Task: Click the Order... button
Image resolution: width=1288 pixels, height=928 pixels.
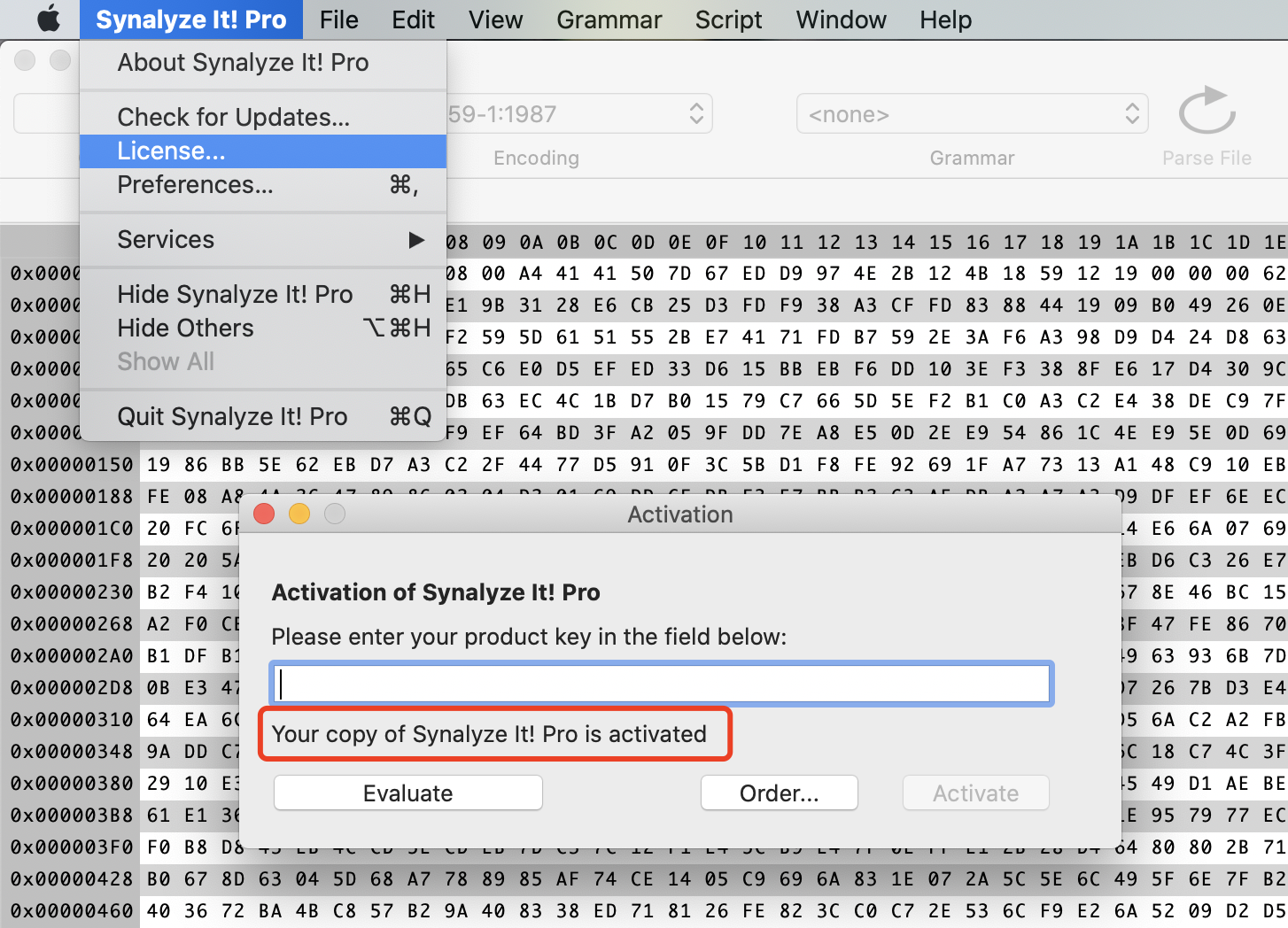Action: pyautogui.click(x=779, y=793)
